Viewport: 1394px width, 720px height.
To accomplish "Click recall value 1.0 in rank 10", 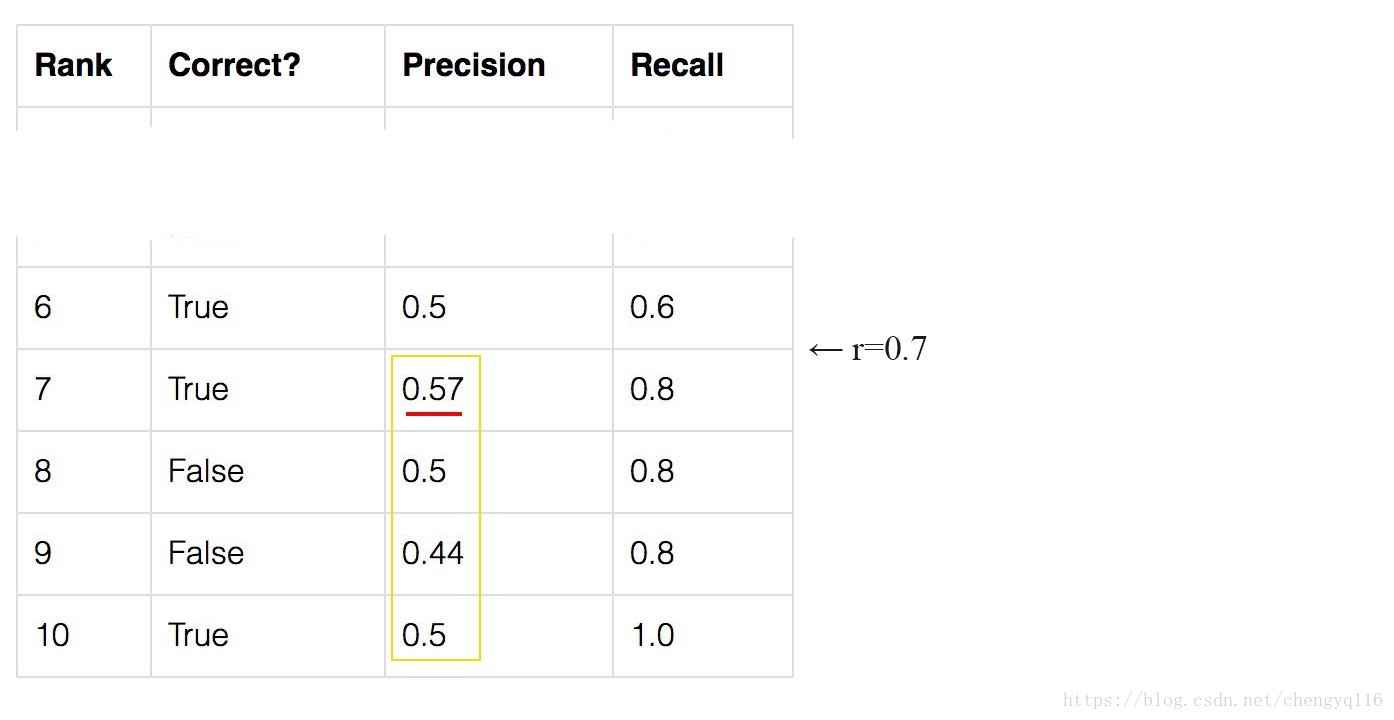I will coord(652,635).
